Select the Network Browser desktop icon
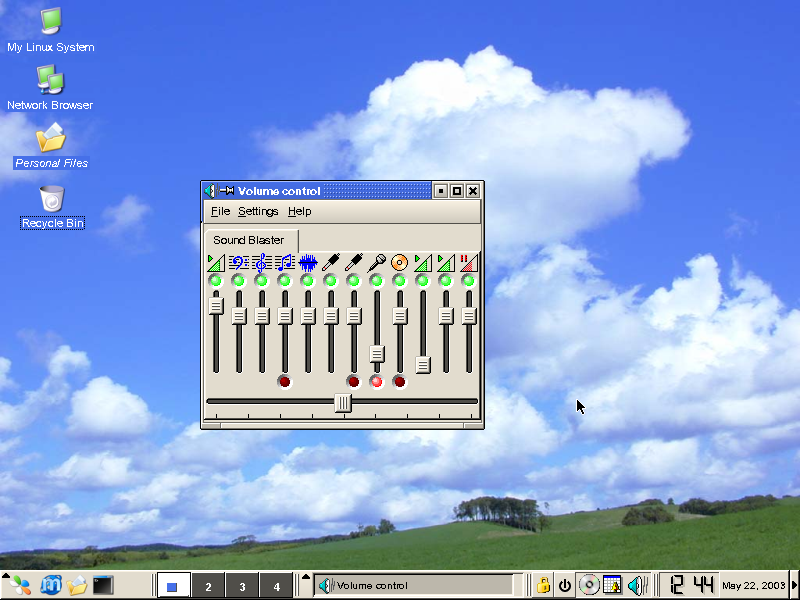Screen dimensions: 800x600 [x=50, y=80]
